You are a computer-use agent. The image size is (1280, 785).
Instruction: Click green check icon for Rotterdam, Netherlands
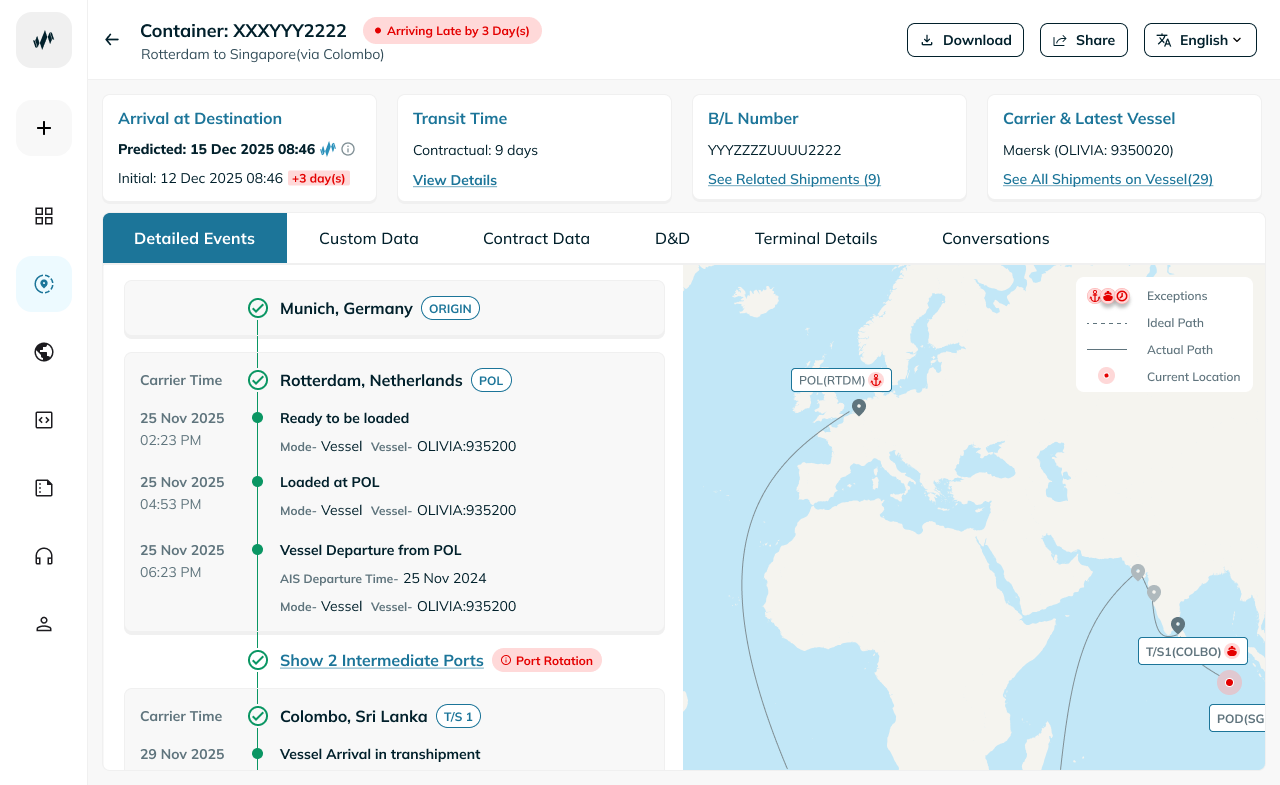pos(258,380)
